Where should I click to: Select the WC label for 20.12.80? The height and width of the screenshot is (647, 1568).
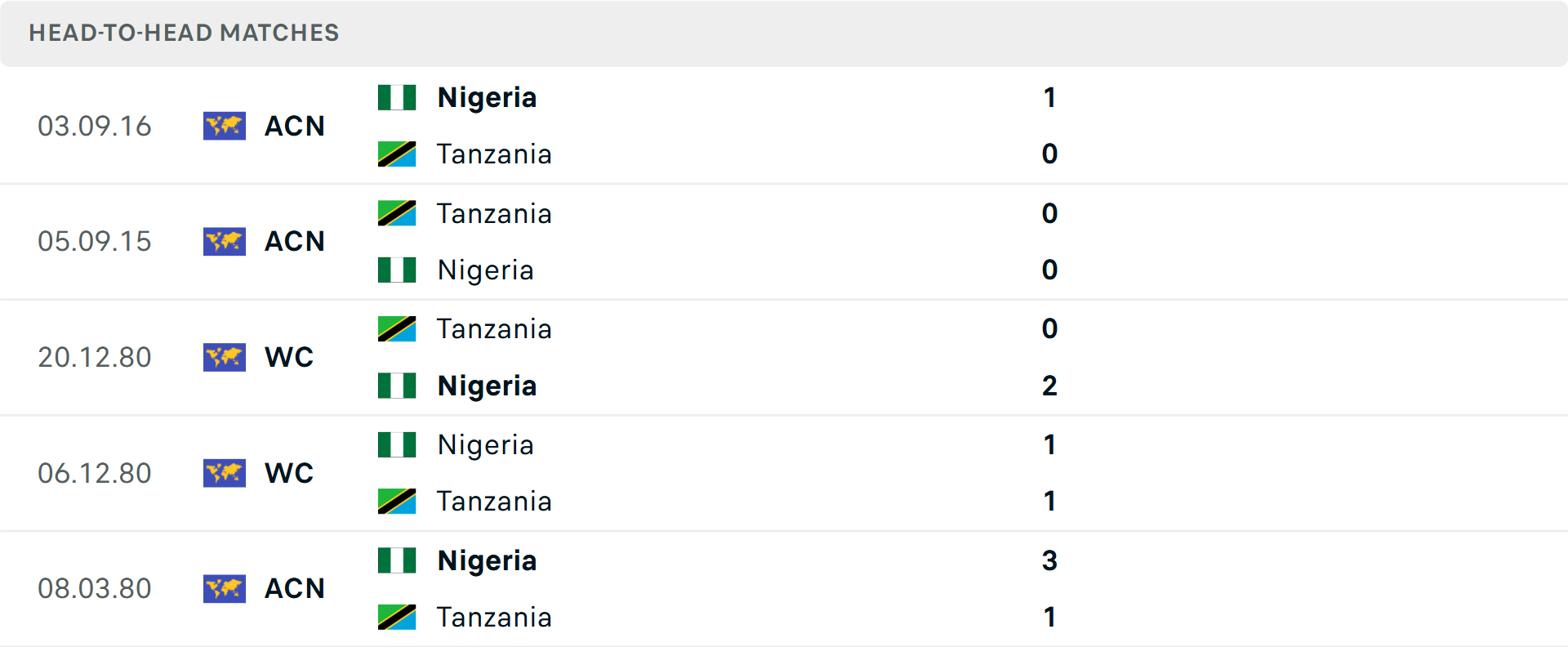(289, 358)
